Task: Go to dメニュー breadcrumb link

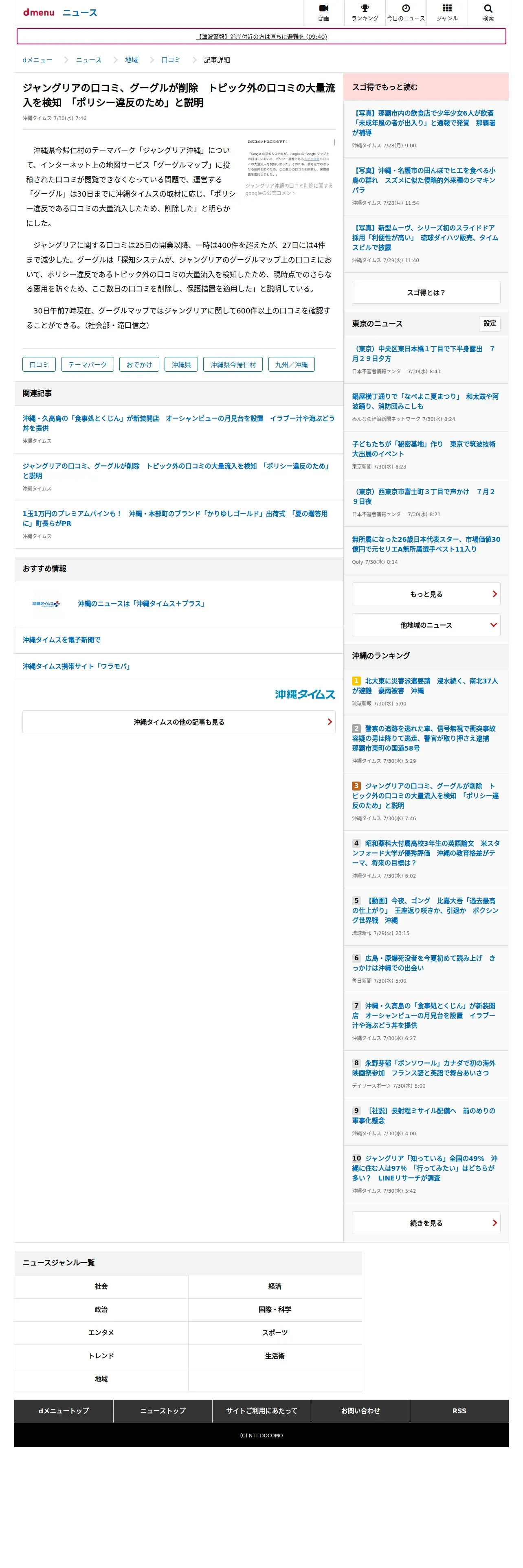Action: pos(37,60)
